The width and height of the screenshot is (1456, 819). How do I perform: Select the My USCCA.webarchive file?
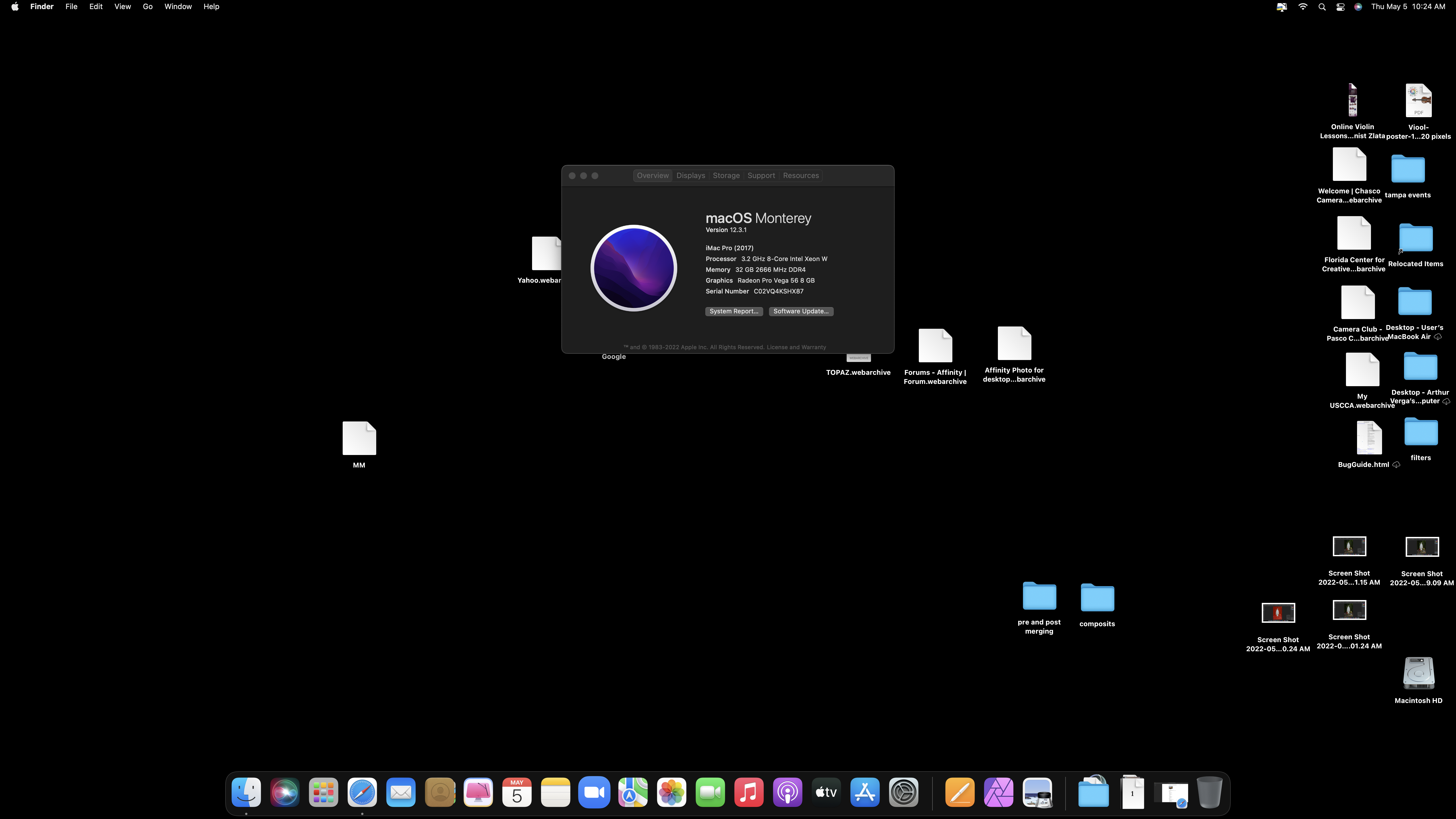point(1362,369)
